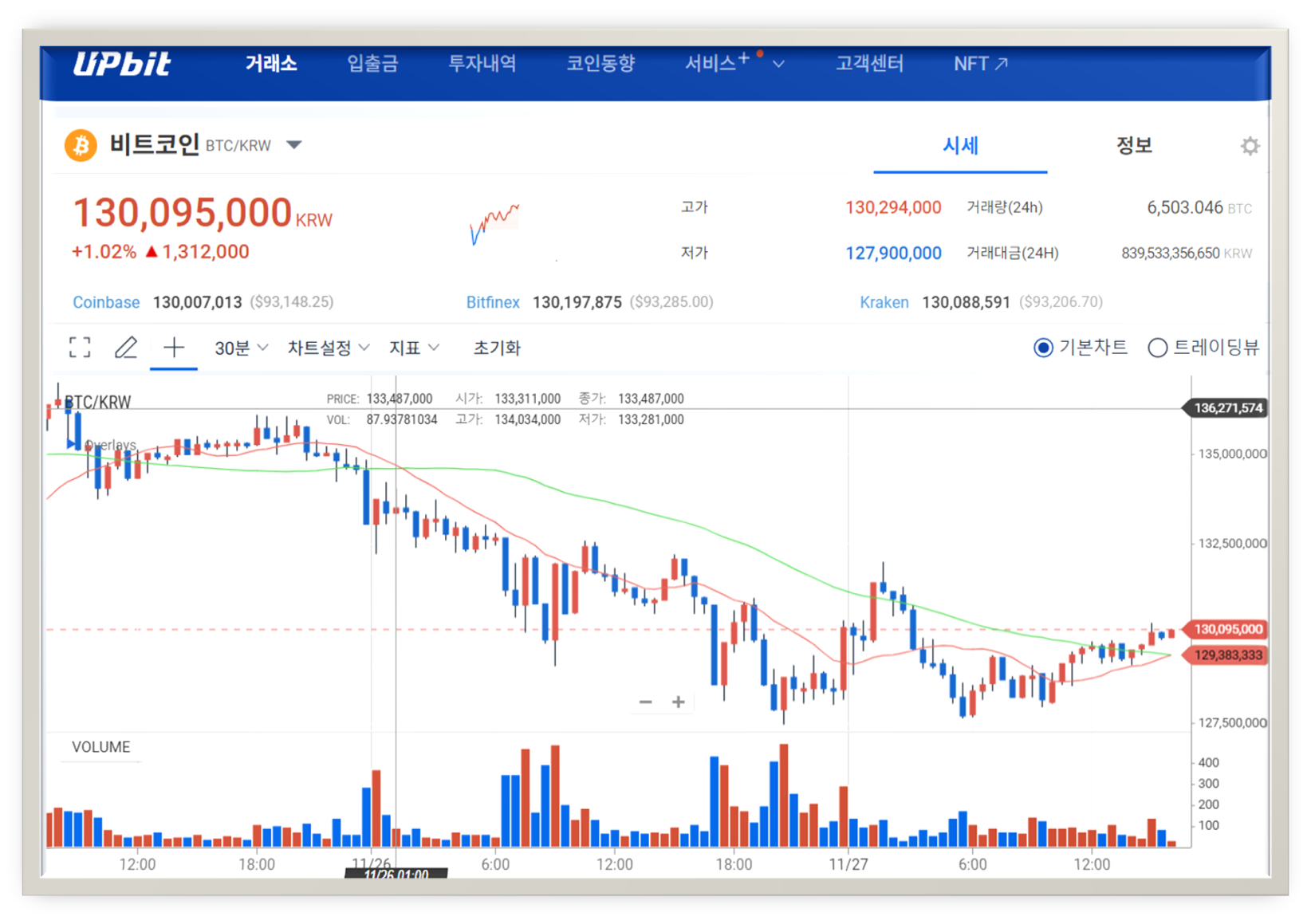1311x924 pixels.
Task: Click the 초기화 reset button
Action: point(497,348)
